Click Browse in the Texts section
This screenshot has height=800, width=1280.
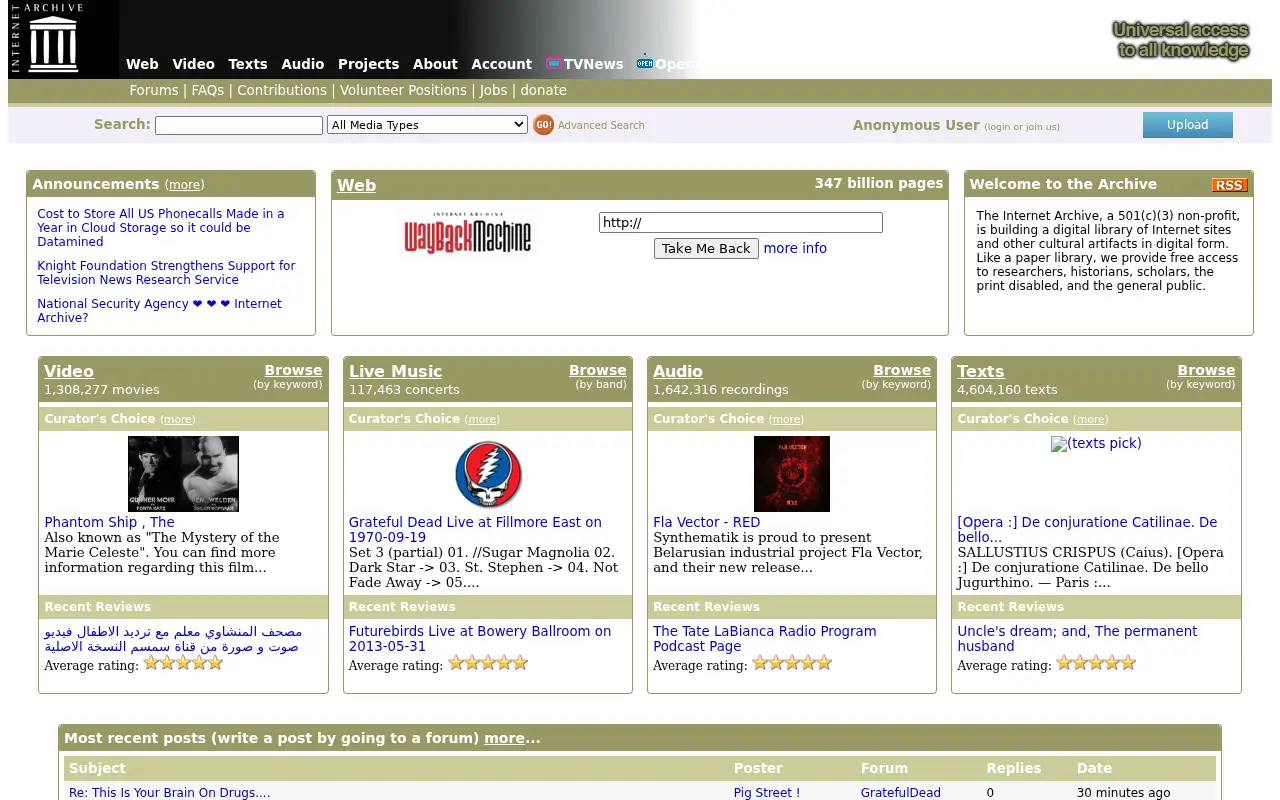click(1206, 370)
